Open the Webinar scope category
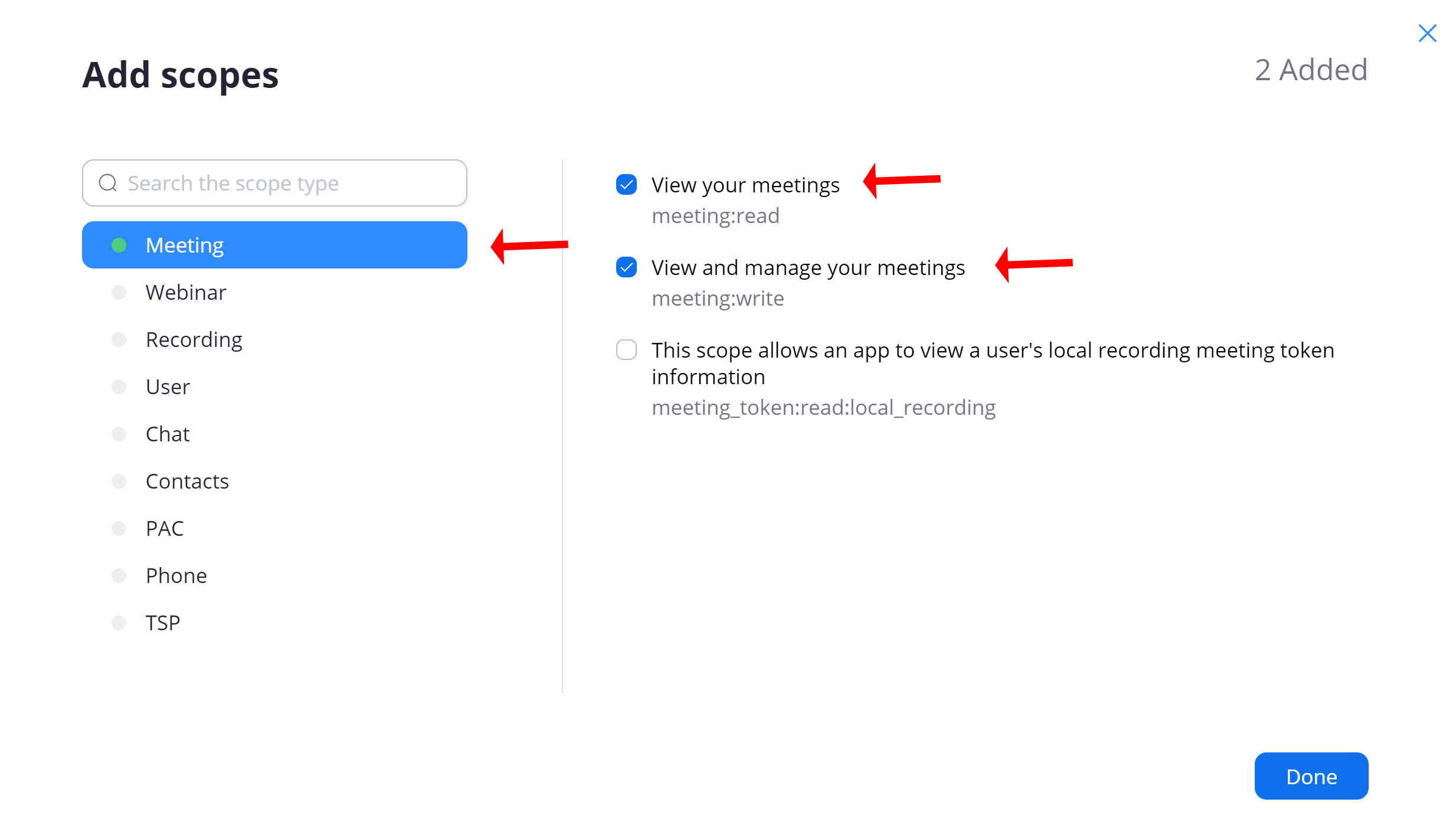The image size is (1456, 835). point(274,292)
